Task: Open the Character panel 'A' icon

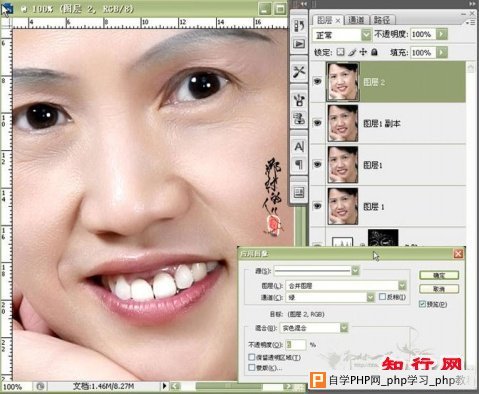Action: click(x=299, y=146)
